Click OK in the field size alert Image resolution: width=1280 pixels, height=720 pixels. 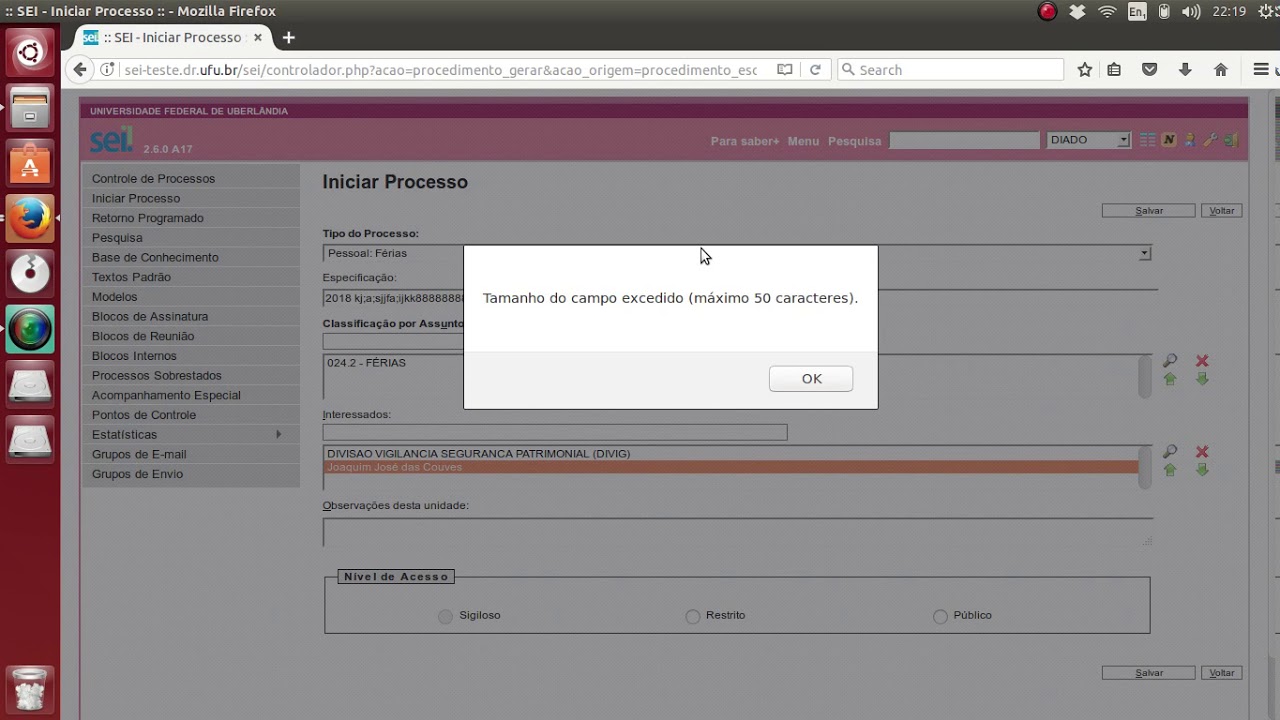811,379
